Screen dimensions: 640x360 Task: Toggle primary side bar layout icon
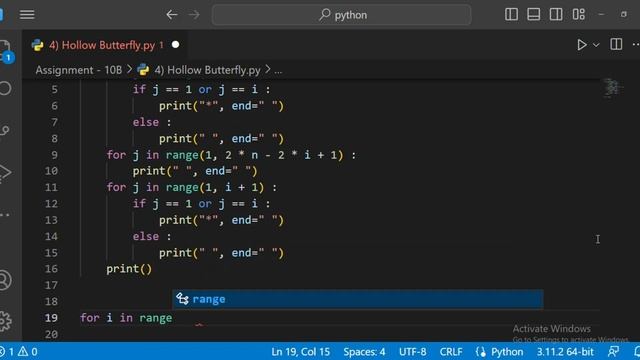511,15
